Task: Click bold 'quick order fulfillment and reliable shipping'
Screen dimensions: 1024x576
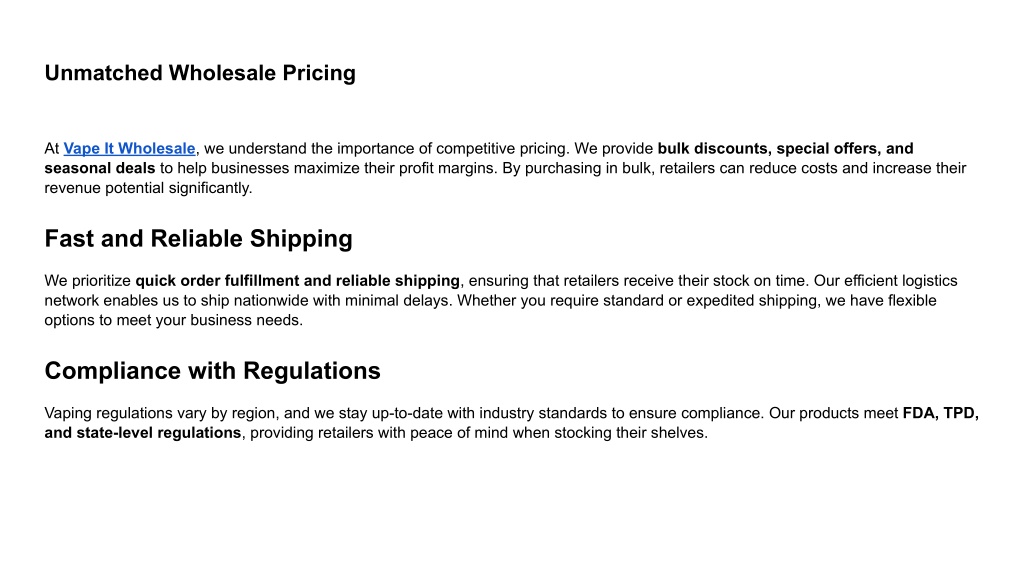Action: [298, 281]
